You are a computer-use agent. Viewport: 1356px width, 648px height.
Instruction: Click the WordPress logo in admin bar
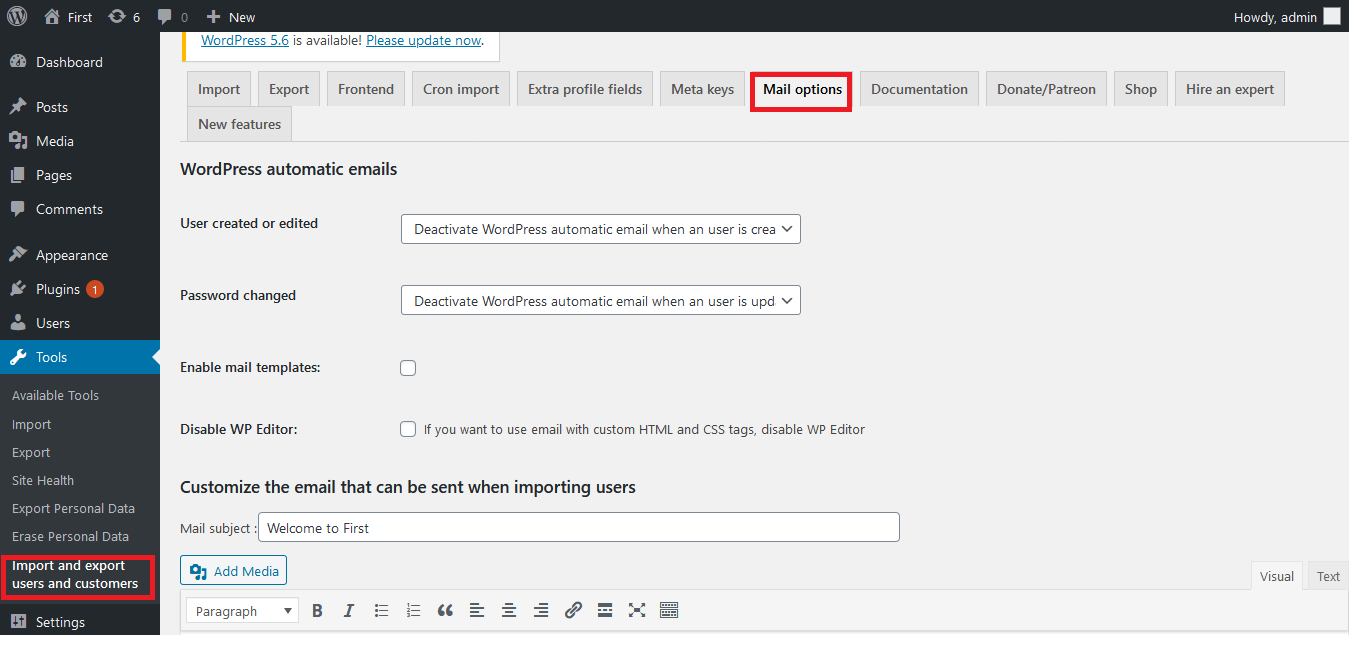click(x=17, y=16)
